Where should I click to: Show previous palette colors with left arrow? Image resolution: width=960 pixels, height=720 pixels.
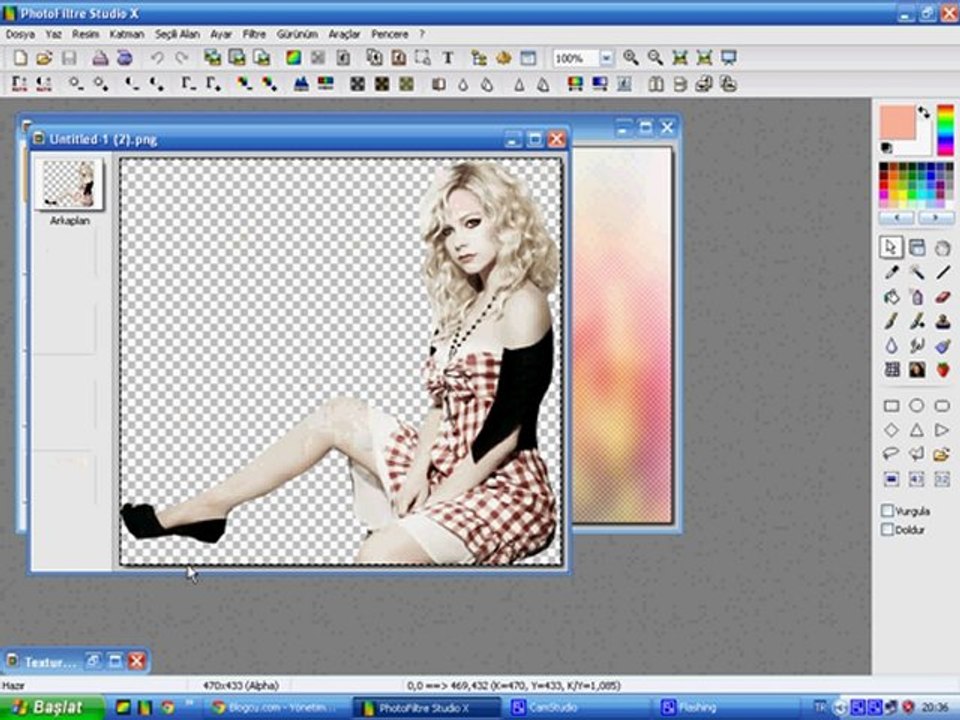pyautogui.click(x=898, y=217)
